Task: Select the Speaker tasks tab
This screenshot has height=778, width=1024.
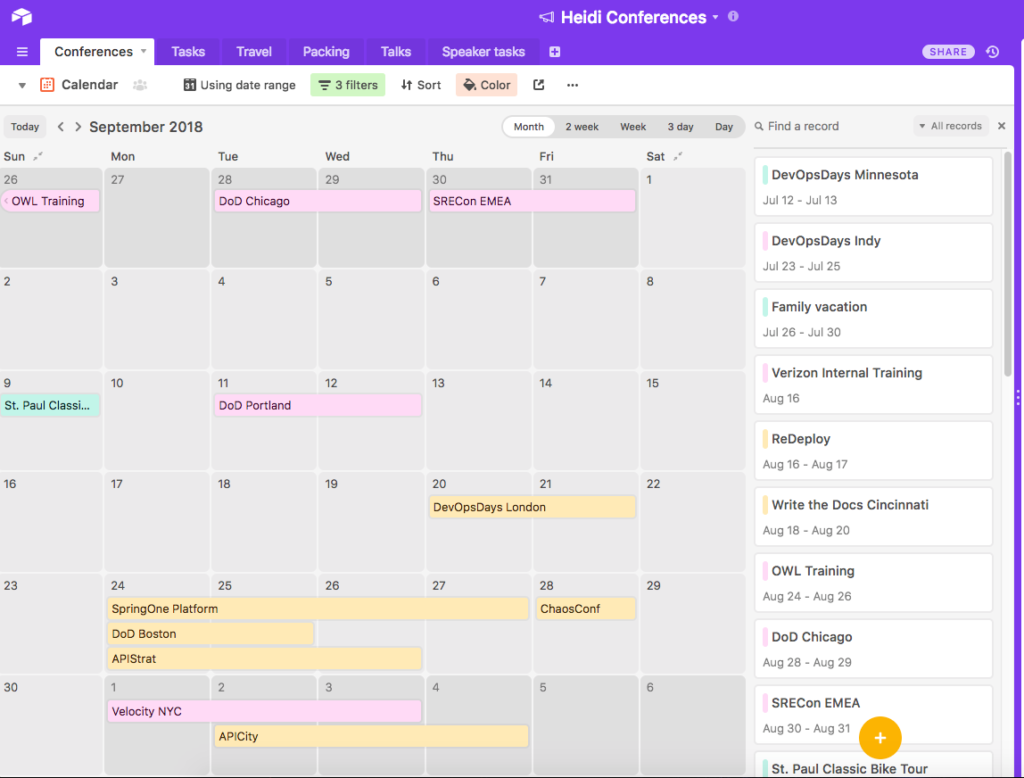Action: (483, 52)
